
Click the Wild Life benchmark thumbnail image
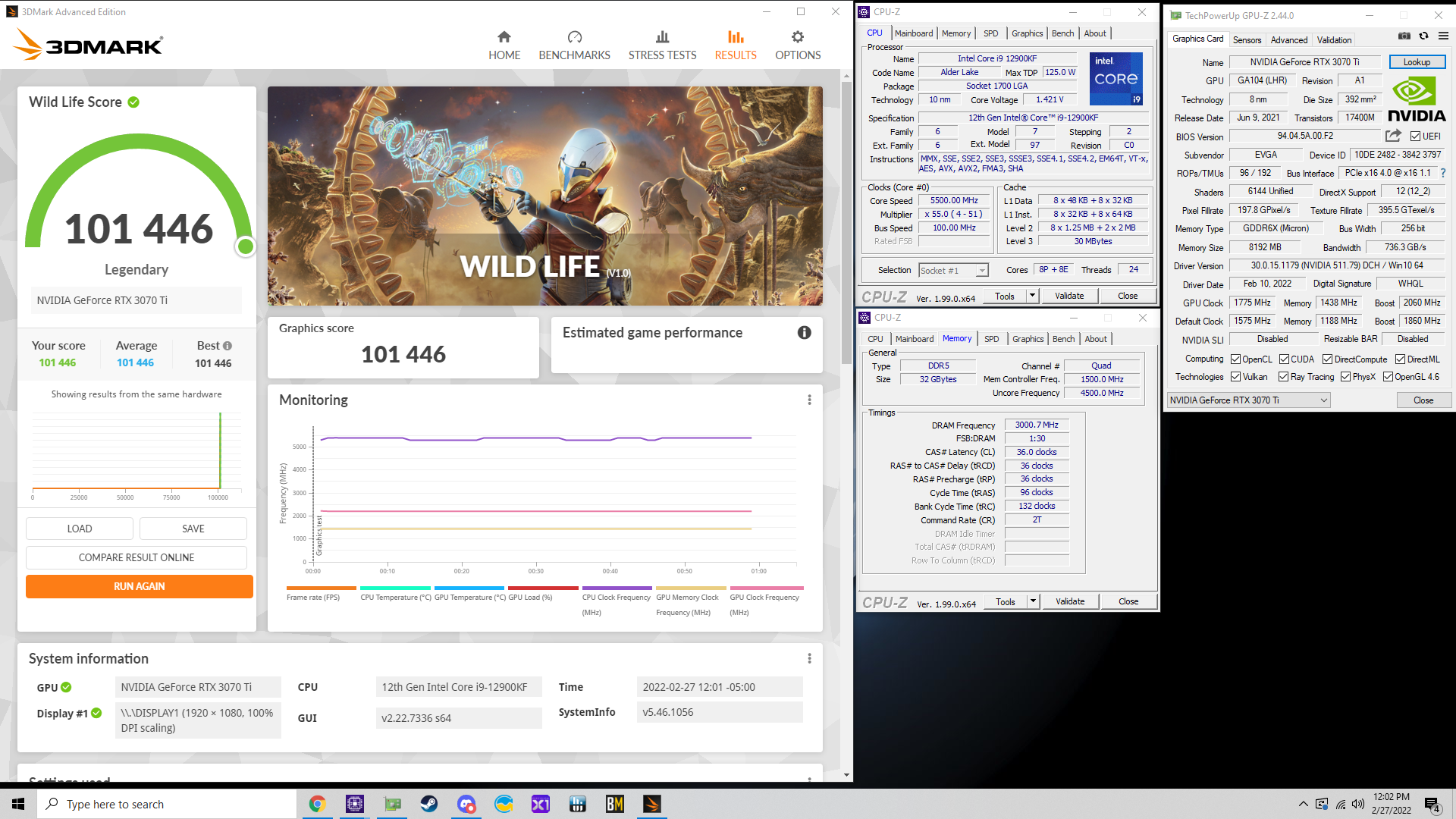pos(544,196)
